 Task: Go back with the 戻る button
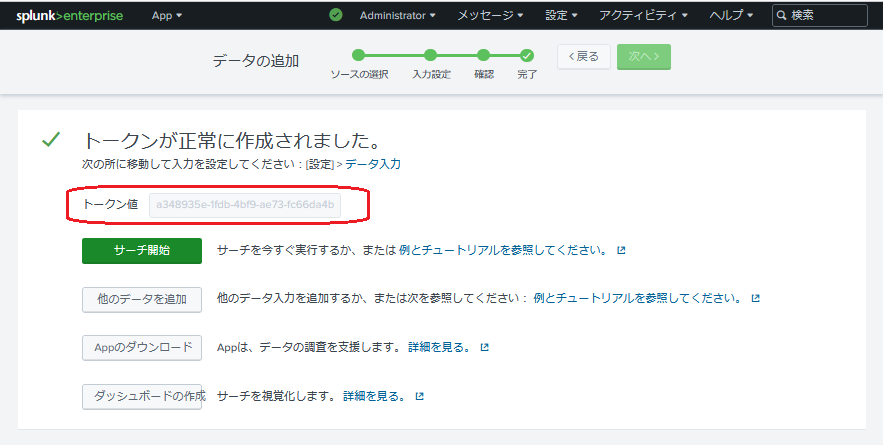(584, 56)
